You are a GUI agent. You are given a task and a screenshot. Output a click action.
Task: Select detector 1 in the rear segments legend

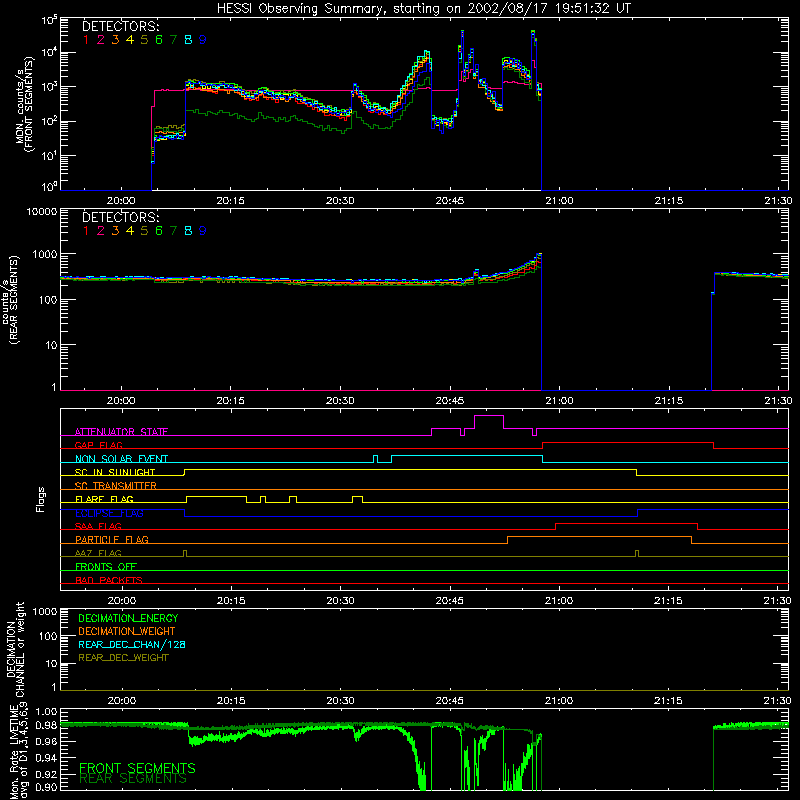(86, 231)
